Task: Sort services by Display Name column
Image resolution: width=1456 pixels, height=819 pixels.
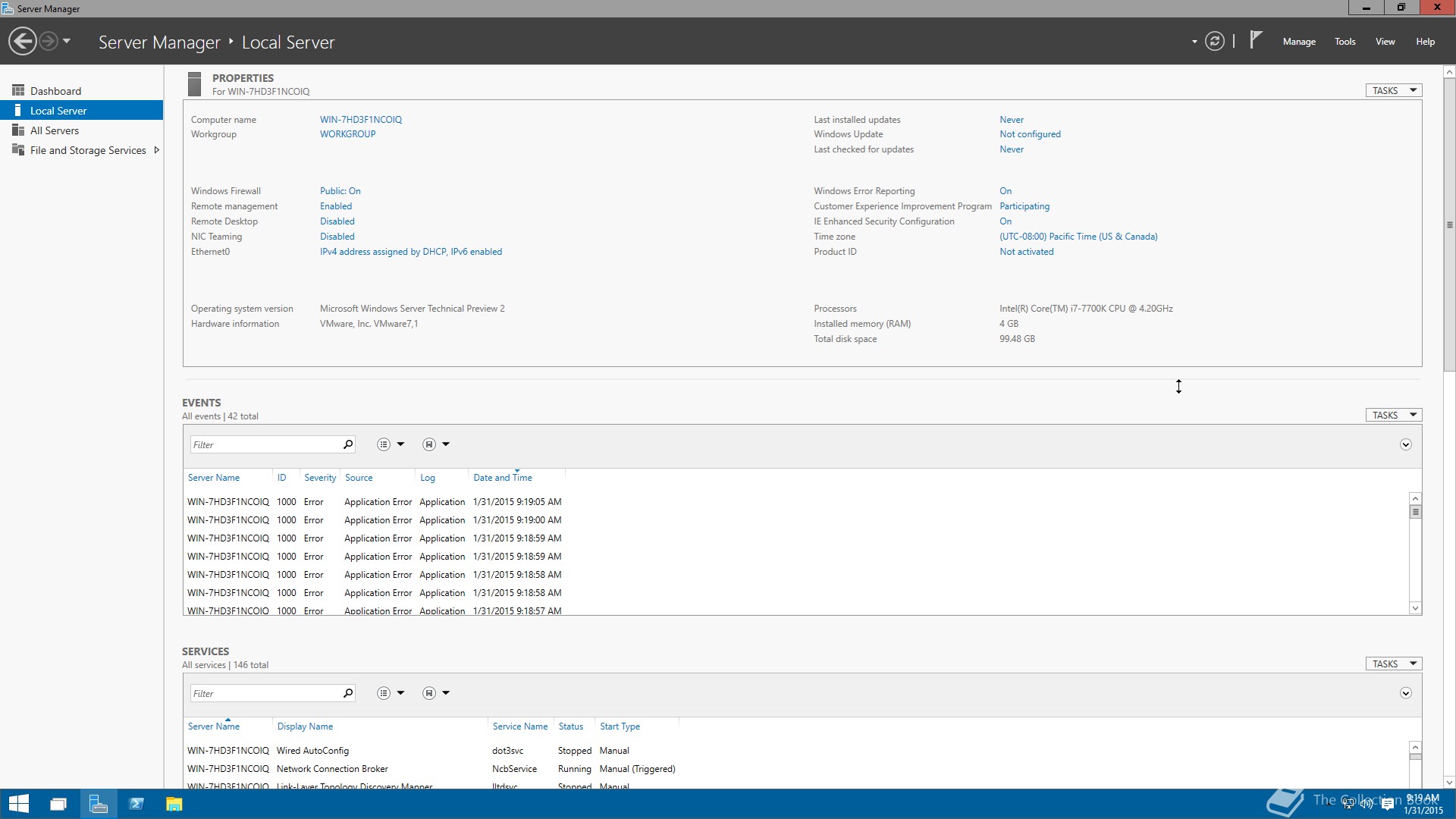Action: 305,726
